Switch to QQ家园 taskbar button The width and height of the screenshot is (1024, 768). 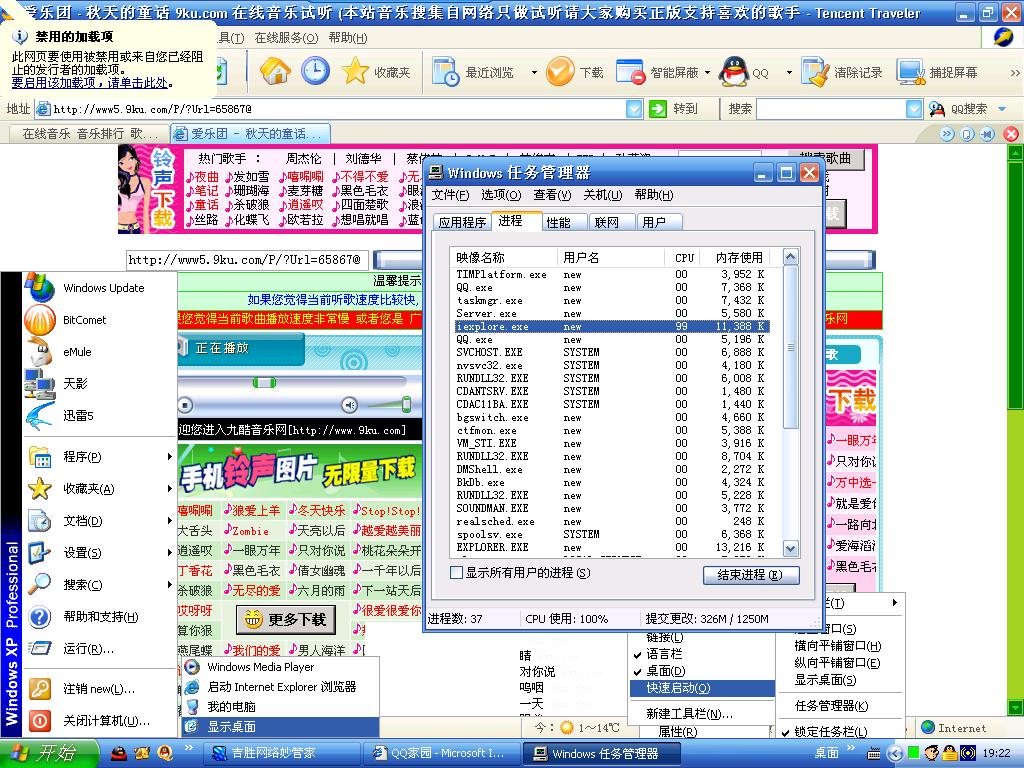(x=441, y=753)
